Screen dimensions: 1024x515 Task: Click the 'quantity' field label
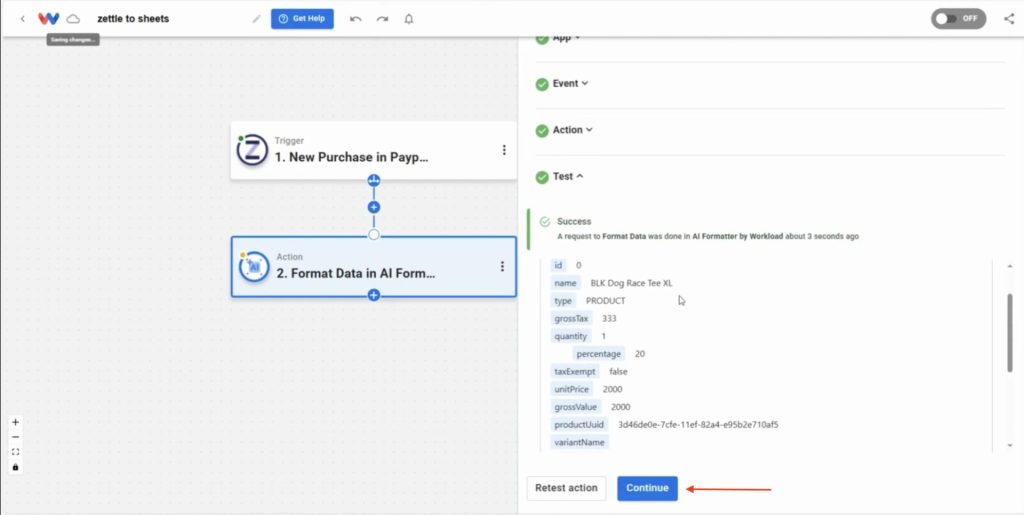coord(571,336)
